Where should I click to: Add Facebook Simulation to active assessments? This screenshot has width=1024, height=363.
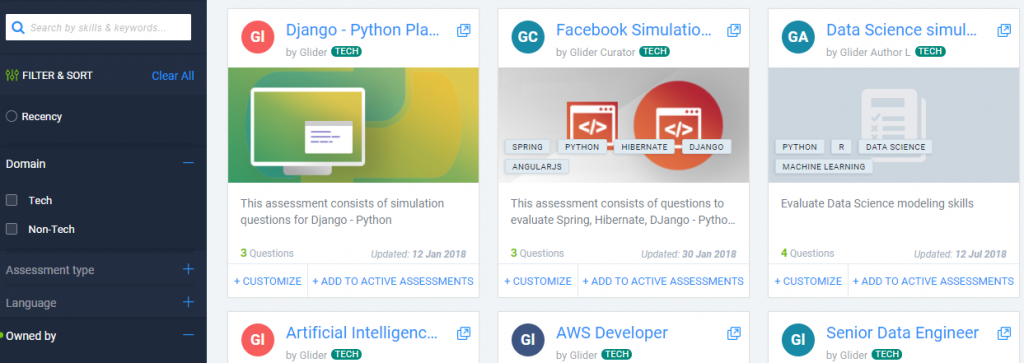point(663,281)
